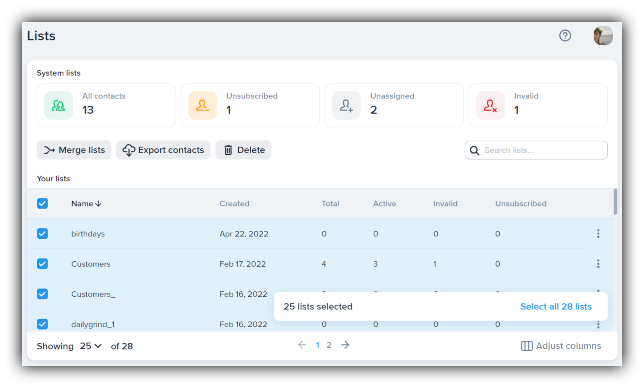
Task: Click the Created column header
Action: [234, 203]
